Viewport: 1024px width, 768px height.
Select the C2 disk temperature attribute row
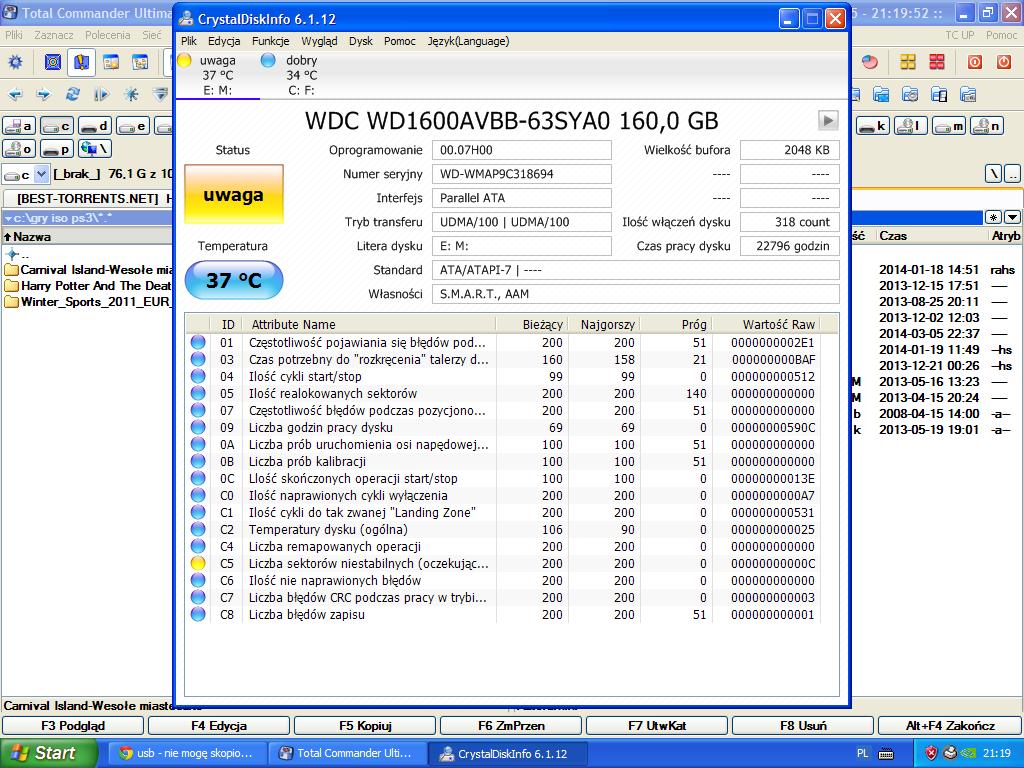pos(503,530)
